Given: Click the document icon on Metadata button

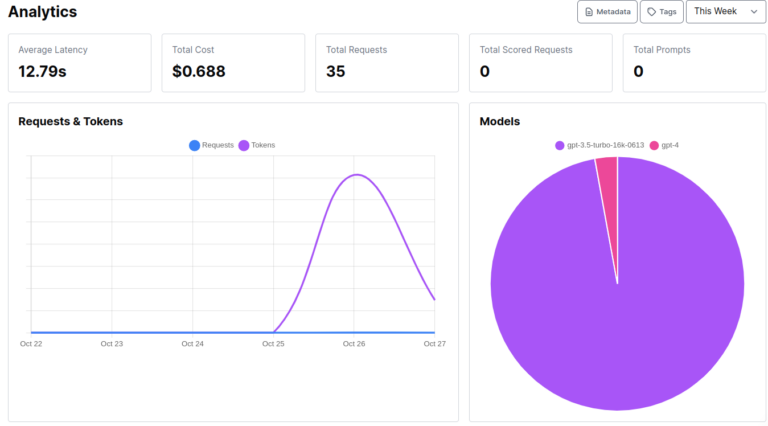Looking at the screenshot, I should [x=588, y=12].
